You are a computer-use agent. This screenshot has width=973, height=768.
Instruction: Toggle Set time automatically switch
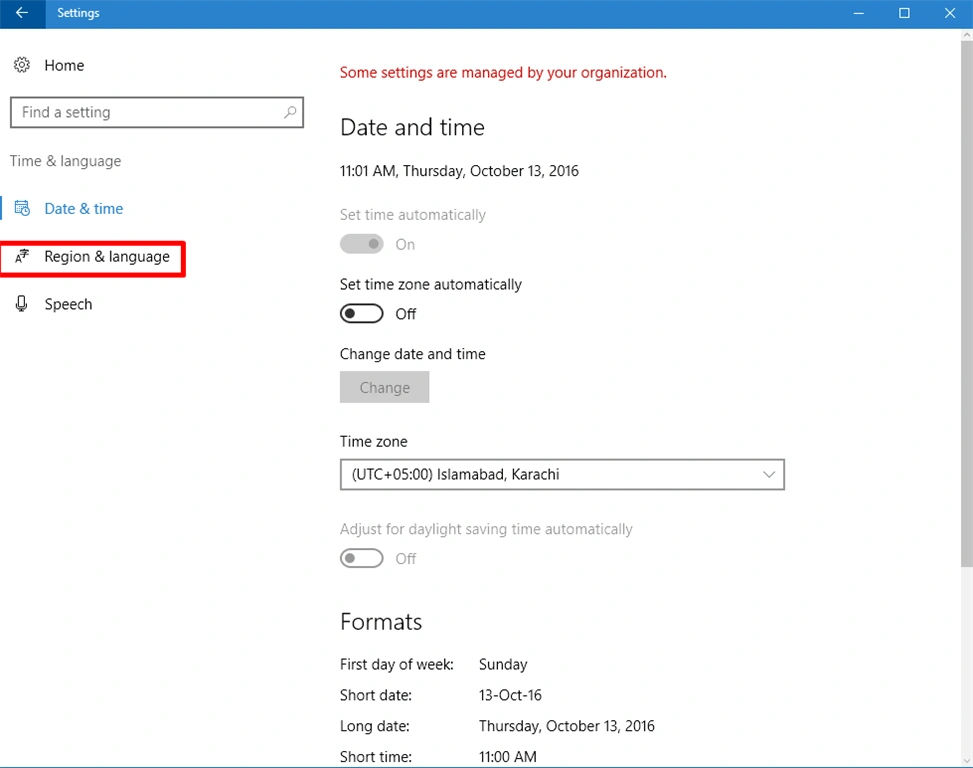pyautogui.click(x=362, y=244)
